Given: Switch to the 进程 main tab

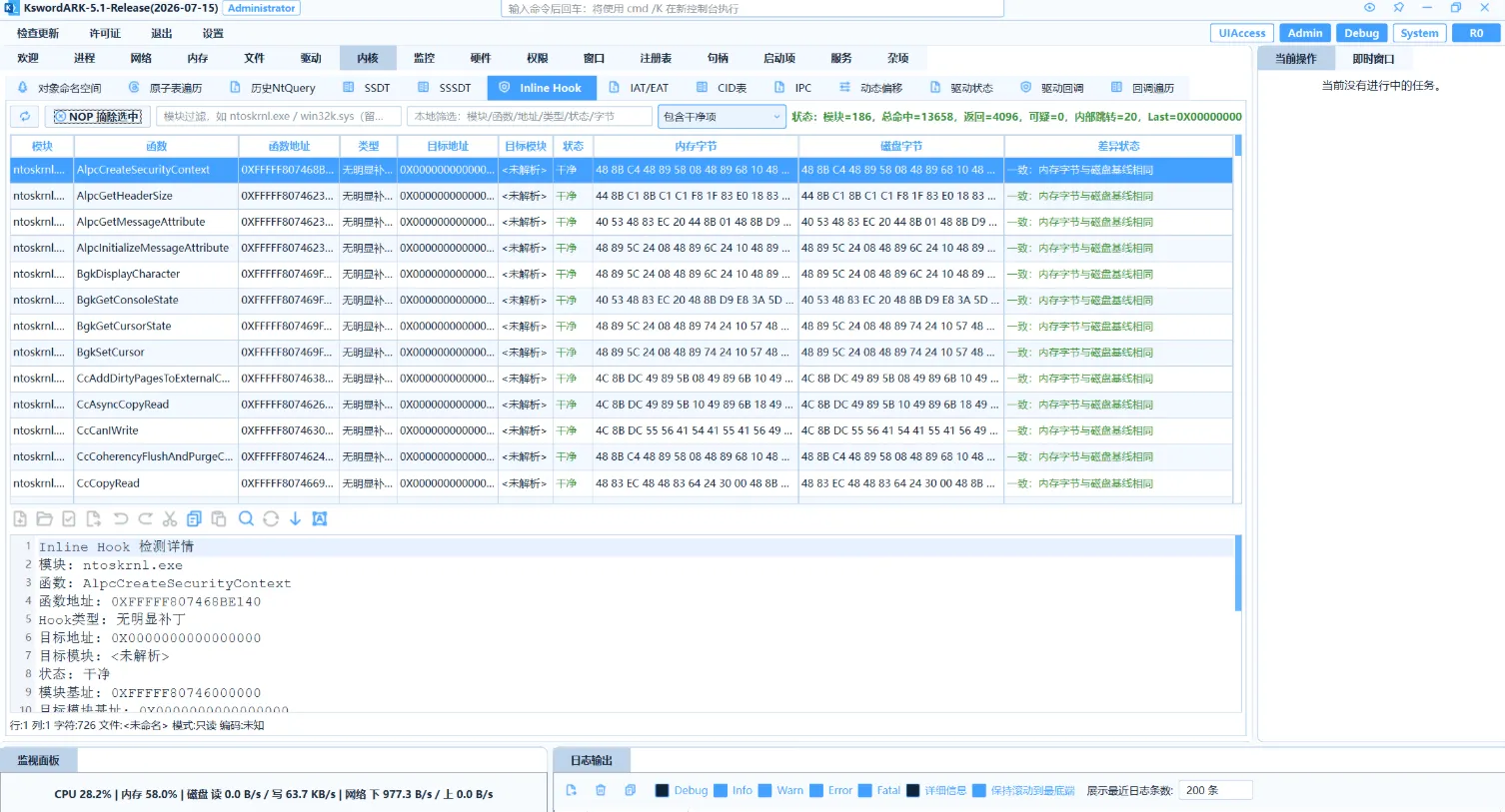Looking at the screenshot, I should point(85,58).
